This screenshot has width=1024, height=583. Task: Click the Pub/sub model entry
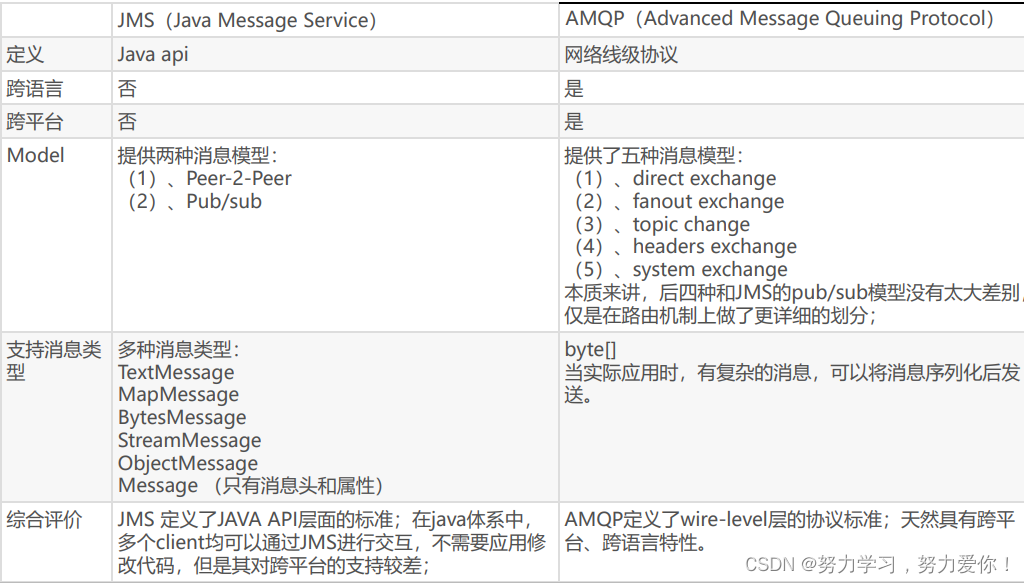(223, 201)
